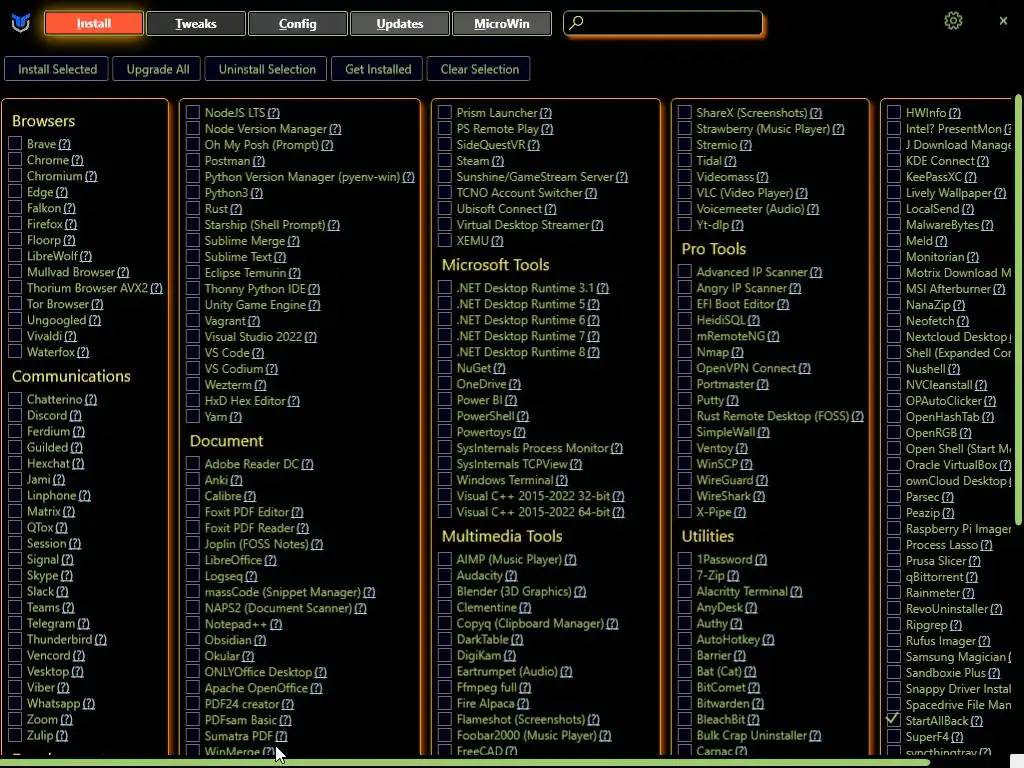This screenshot has width=1024, height=768.
Task: Click the Get Installed button
Action: point(378,69)
